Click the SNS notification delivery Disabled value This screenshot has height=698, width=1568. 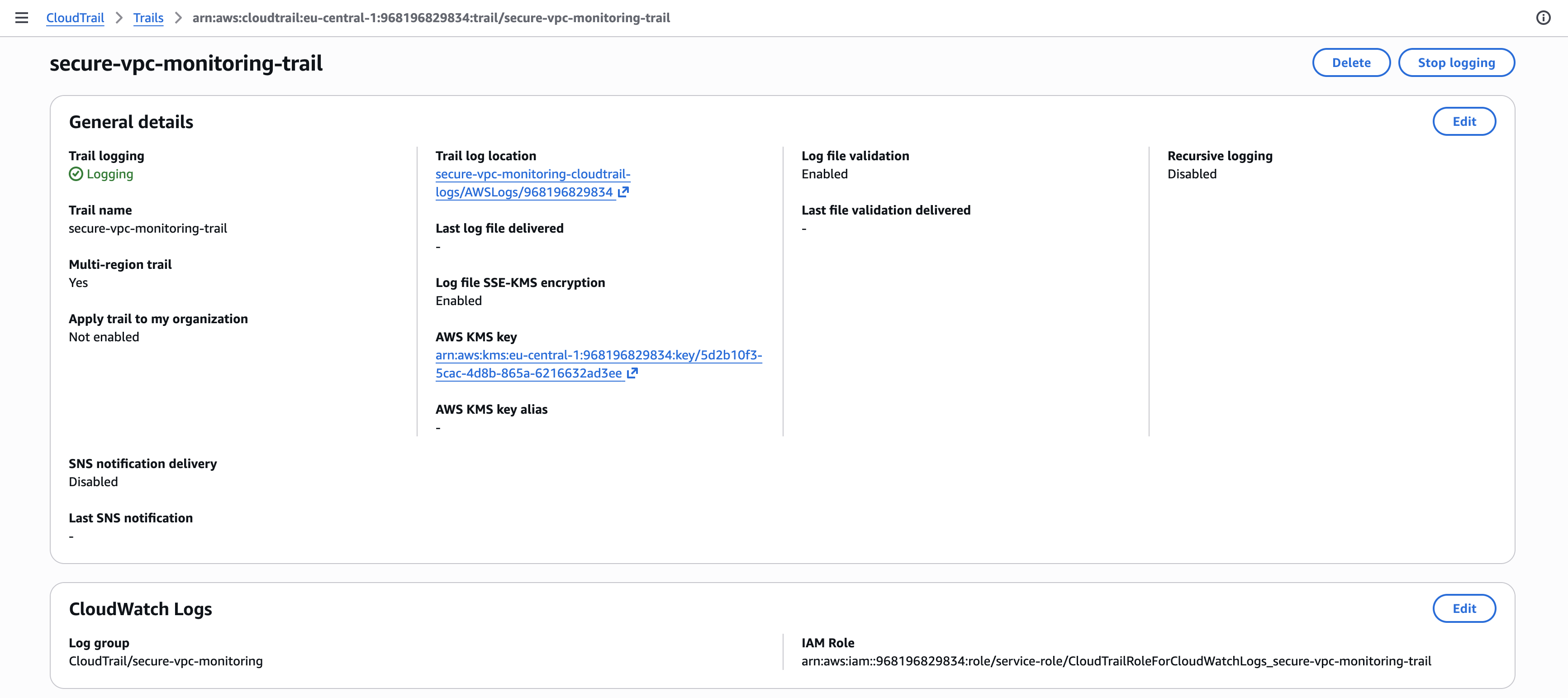pos(93,482)
